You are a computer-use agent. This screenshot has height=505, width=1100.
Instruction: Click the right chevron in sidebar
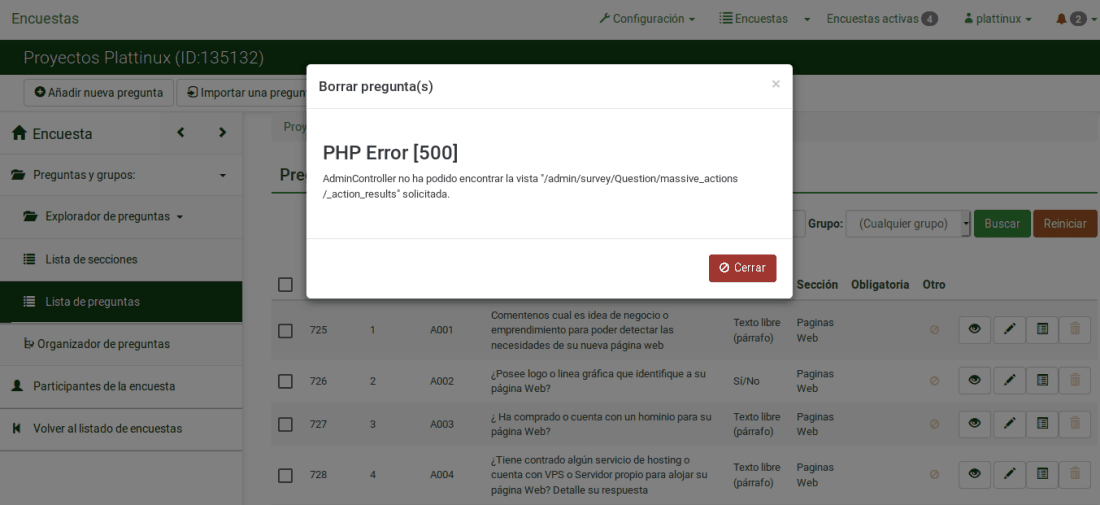(x=222, y=133)
